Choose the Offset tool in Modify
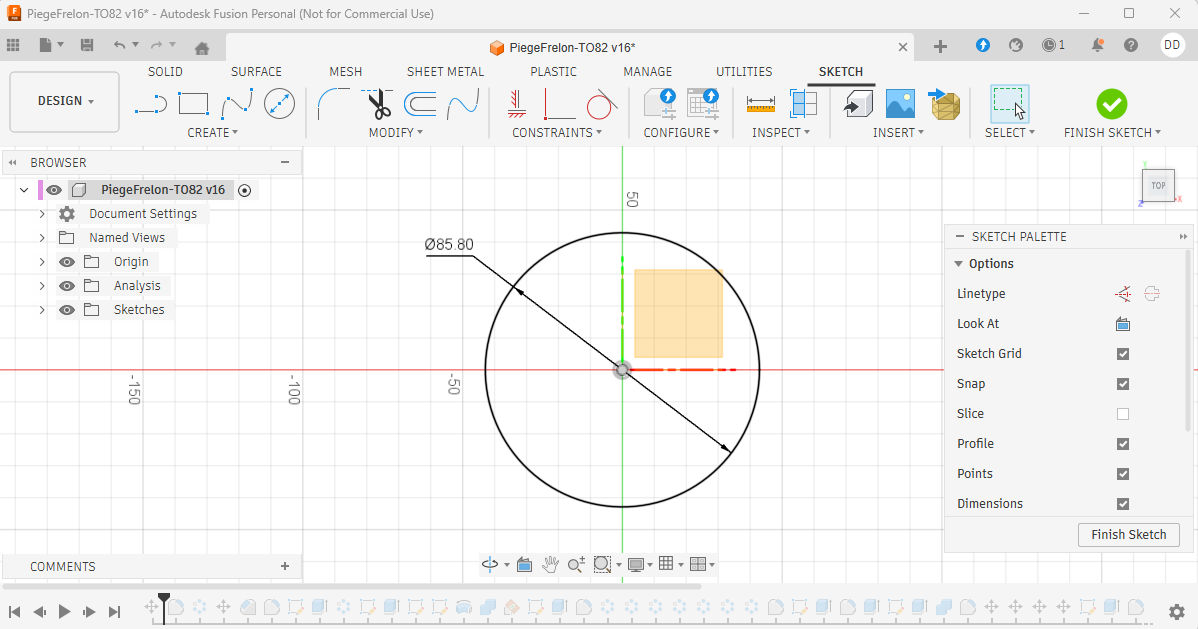 420,103
